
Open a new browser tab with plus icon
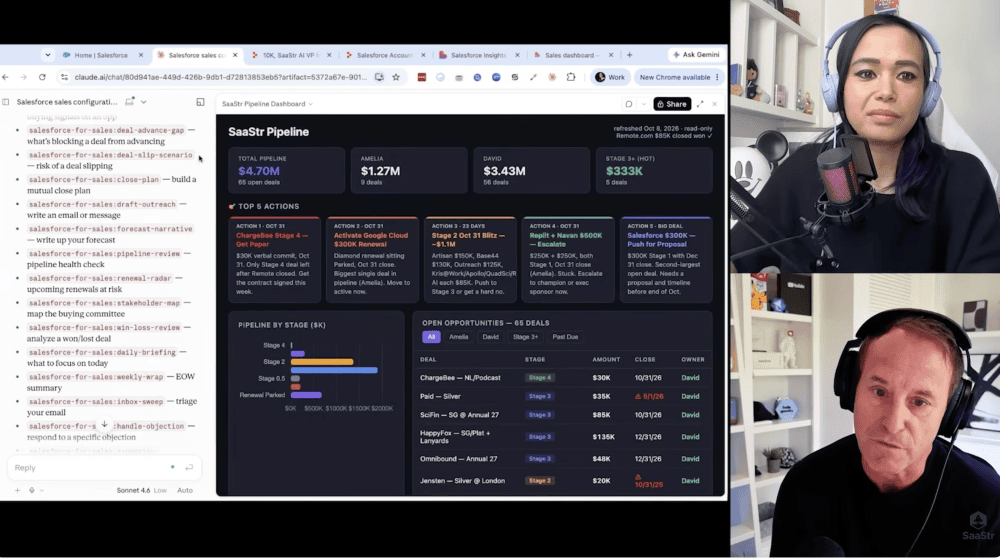tap(629, 55)
